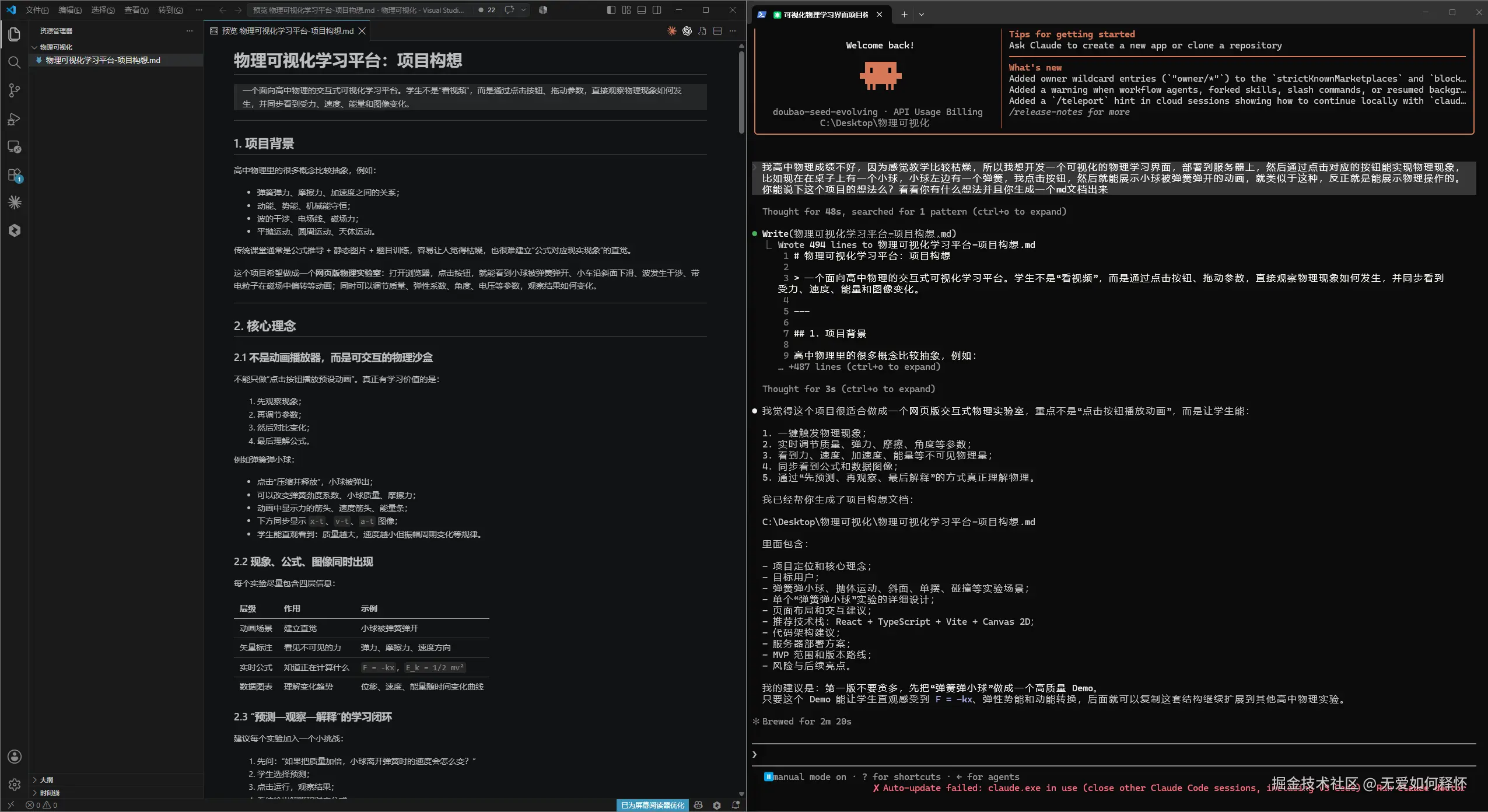Add a new terminal tab
This screenshot has width=1488, height=812.
[x=904, y=15]
